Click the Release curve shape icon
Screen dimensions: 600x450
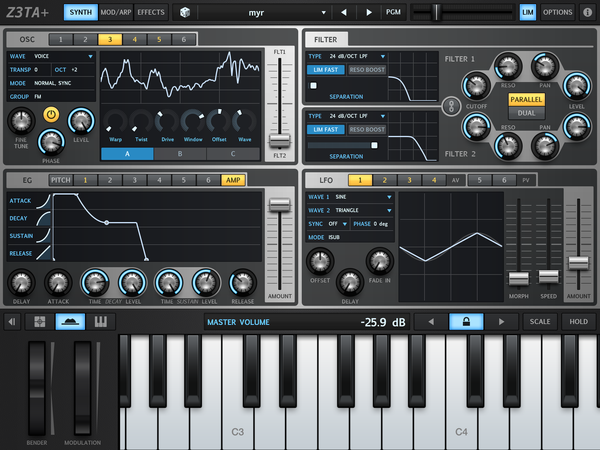[x=43, y=253]
